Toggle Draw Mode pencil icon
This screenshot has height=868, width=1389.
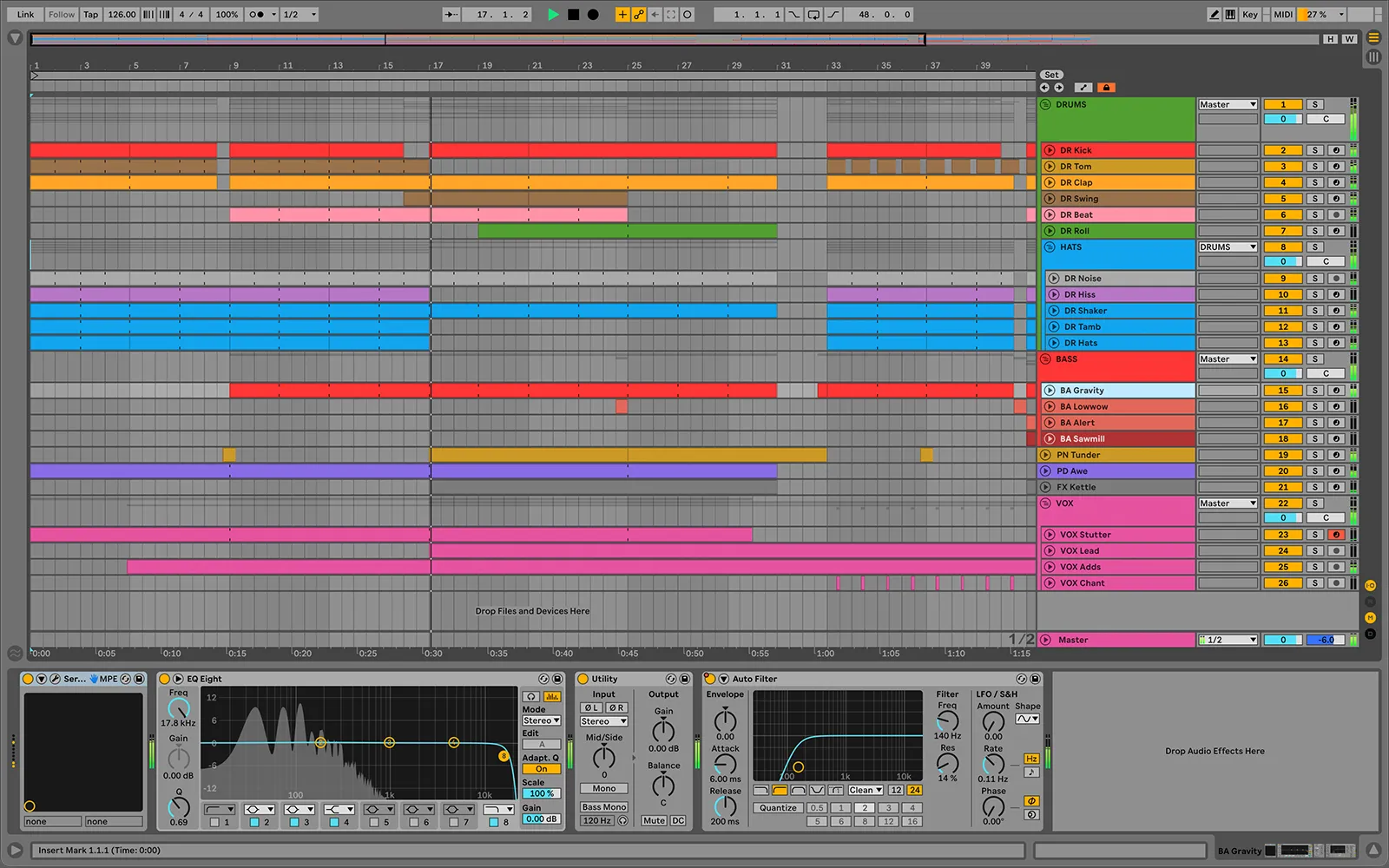click(1215, 15)
